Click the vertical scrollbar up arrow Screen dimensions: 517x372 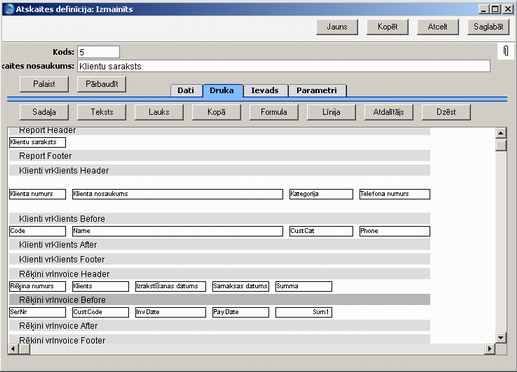[x=501, y=133]
